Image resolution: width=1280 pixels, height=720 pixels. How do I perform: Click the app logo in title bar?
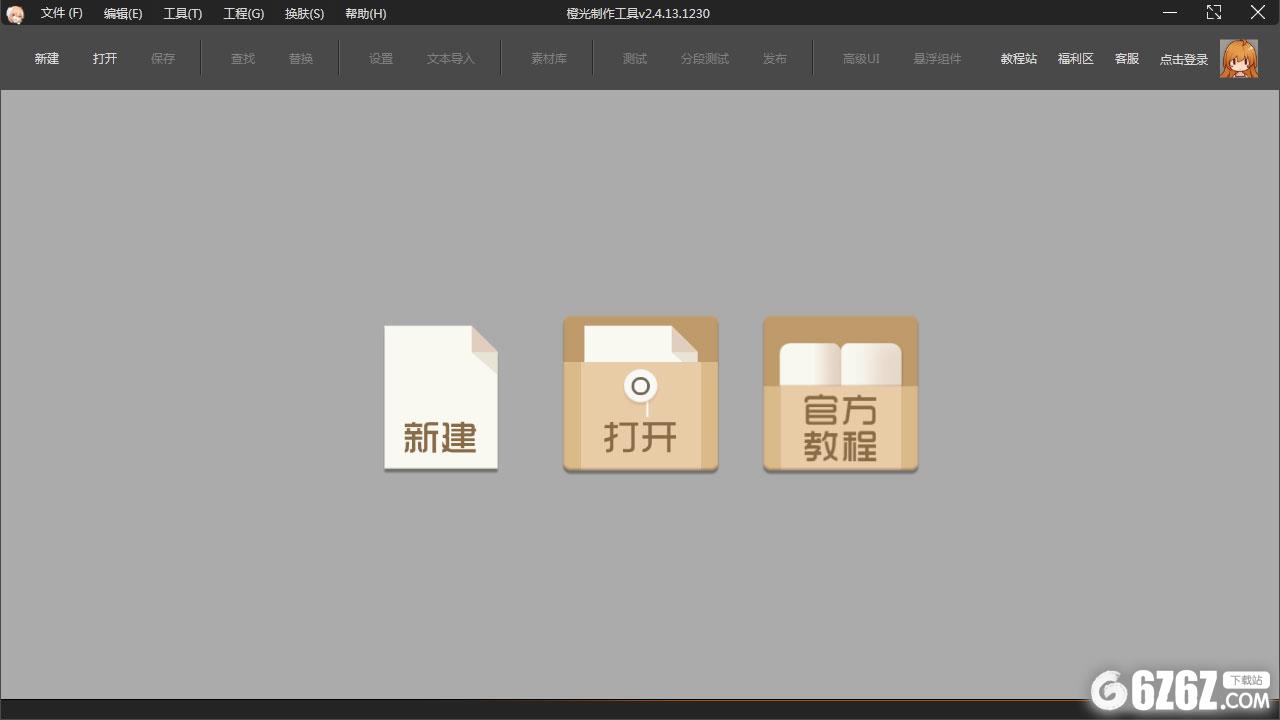click(15, 14)
